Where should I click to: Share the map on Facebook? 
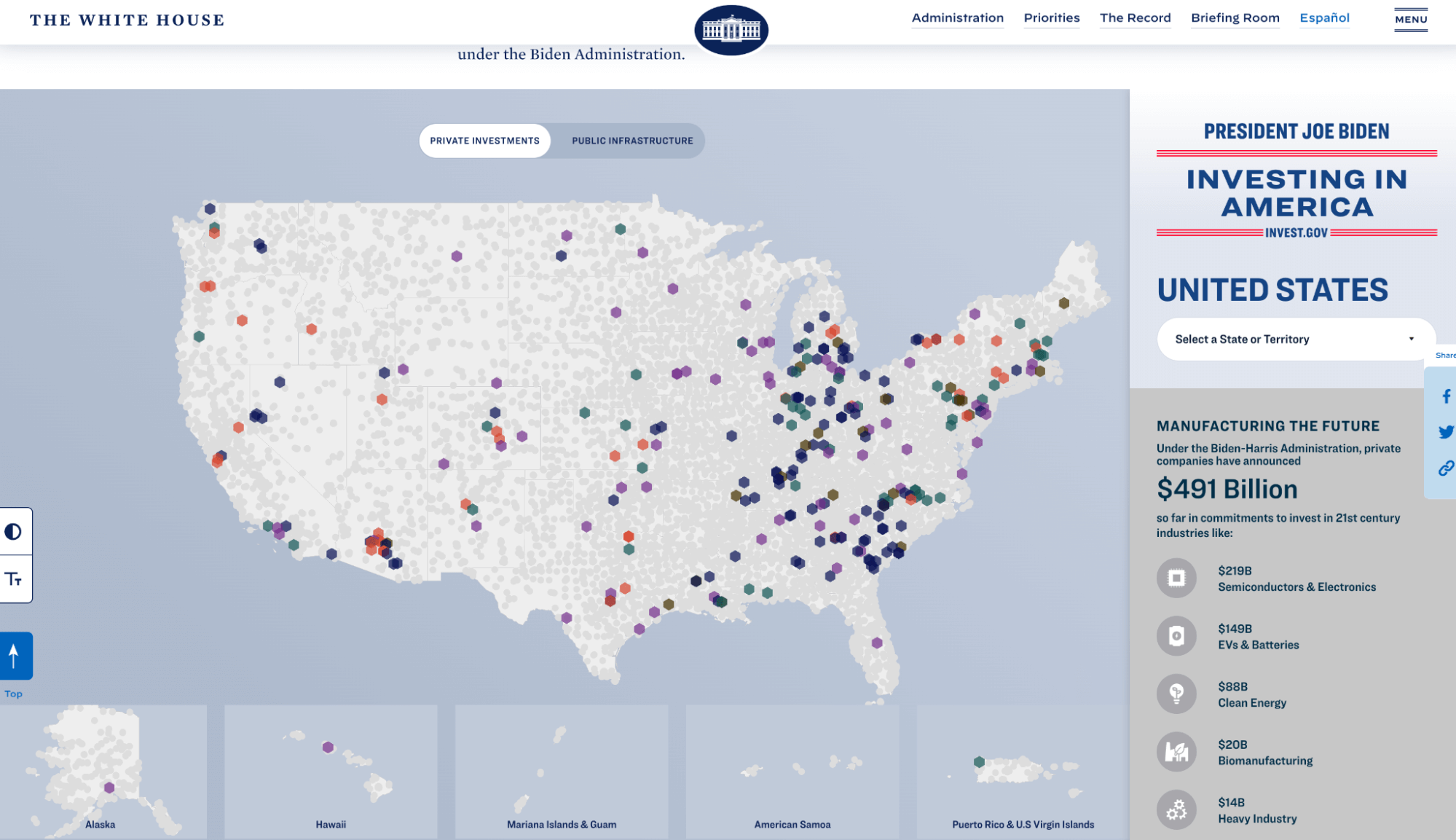click(1444, 396)
